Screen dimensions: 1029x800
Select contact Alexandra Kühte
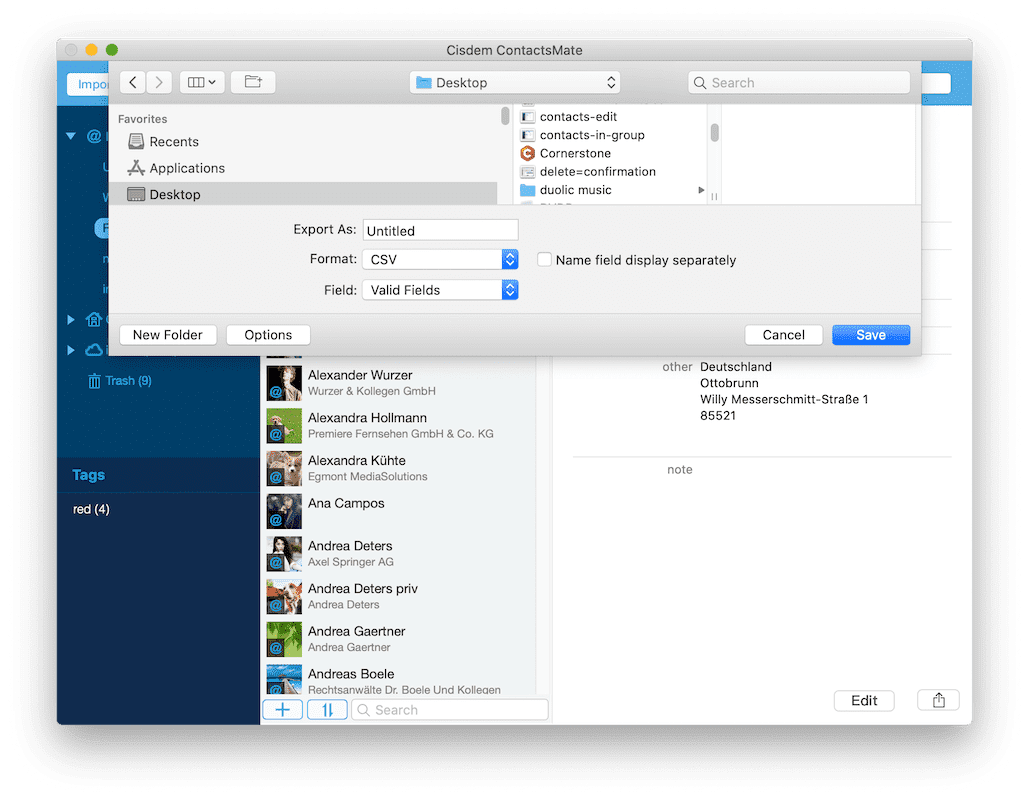coord(400,468)
